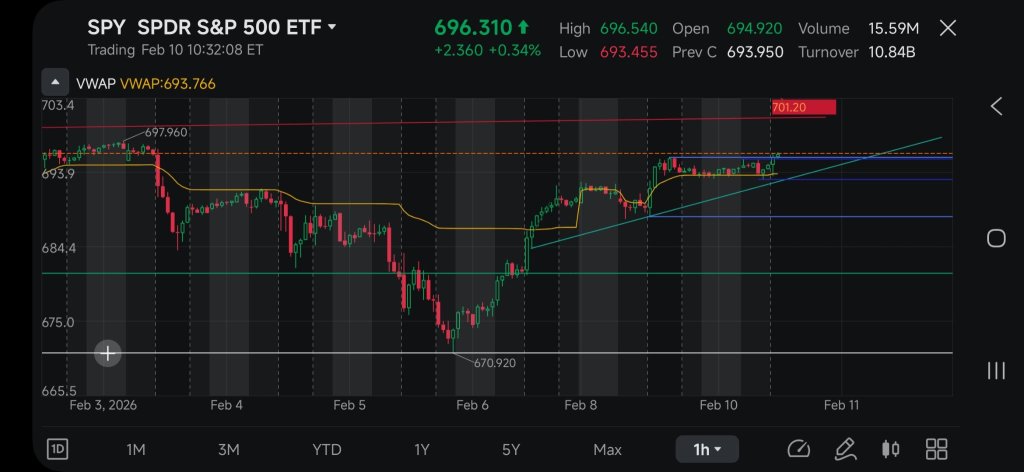Switch to the 1M range tab

click(135, 450)
